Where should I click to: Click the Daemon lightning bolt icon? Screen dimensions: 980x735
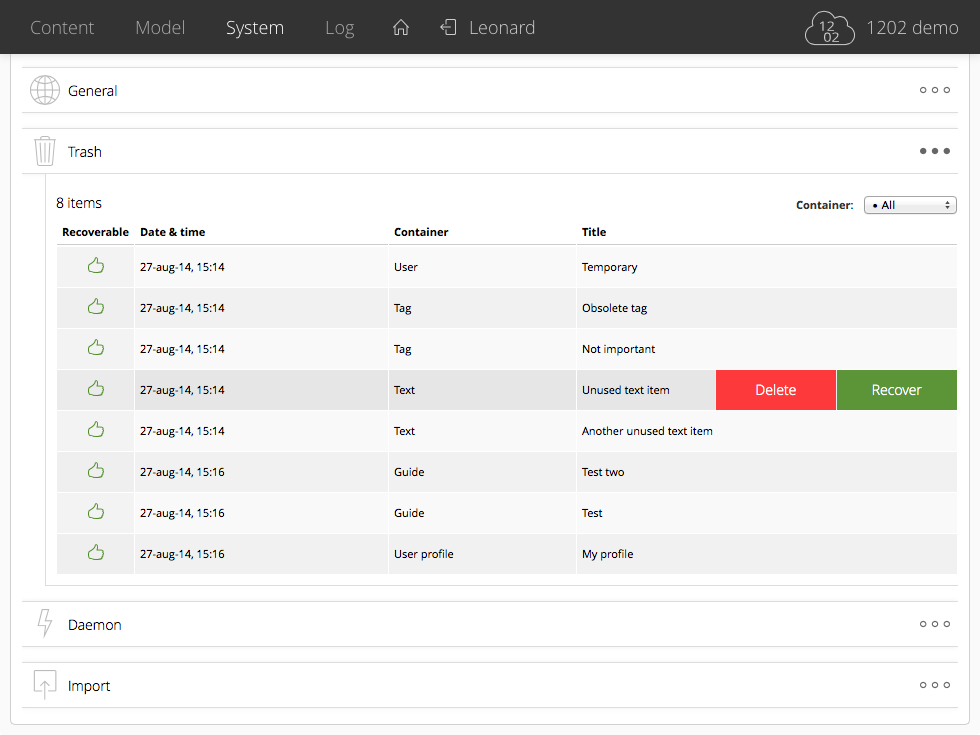(45, 624)
